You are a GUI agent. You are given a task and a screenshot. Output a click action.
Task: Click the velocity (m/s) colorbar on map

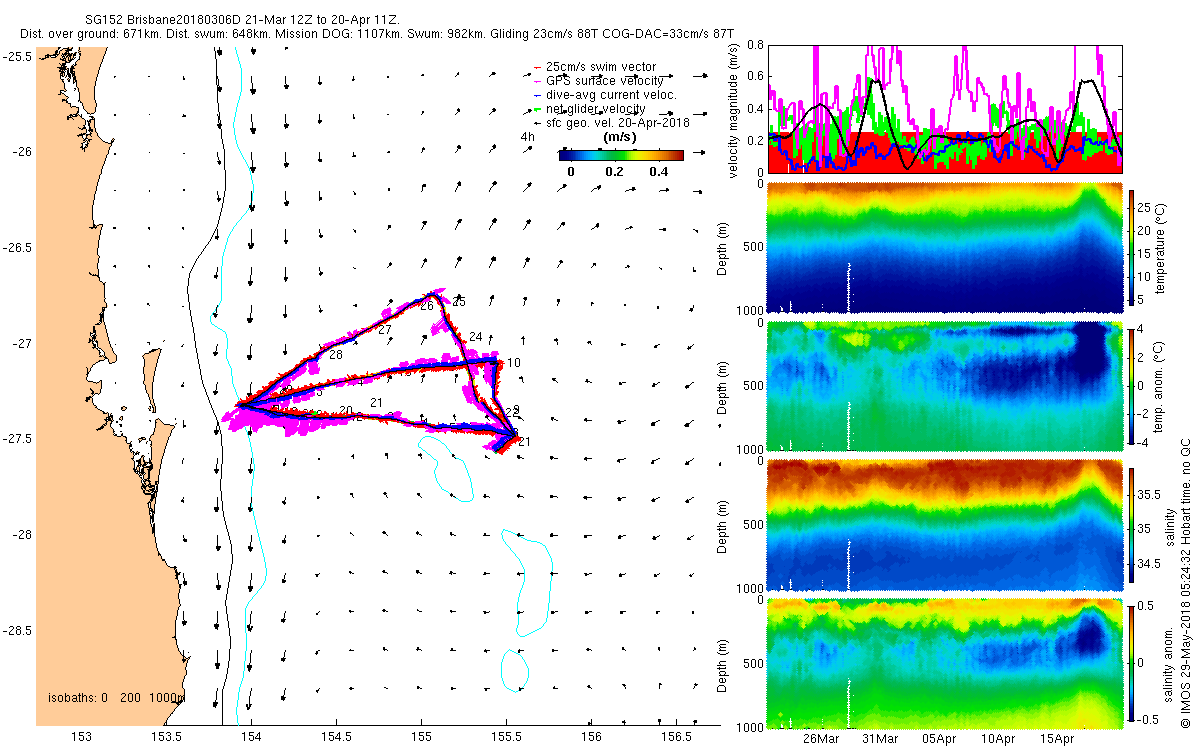click(x=621, y=155)
